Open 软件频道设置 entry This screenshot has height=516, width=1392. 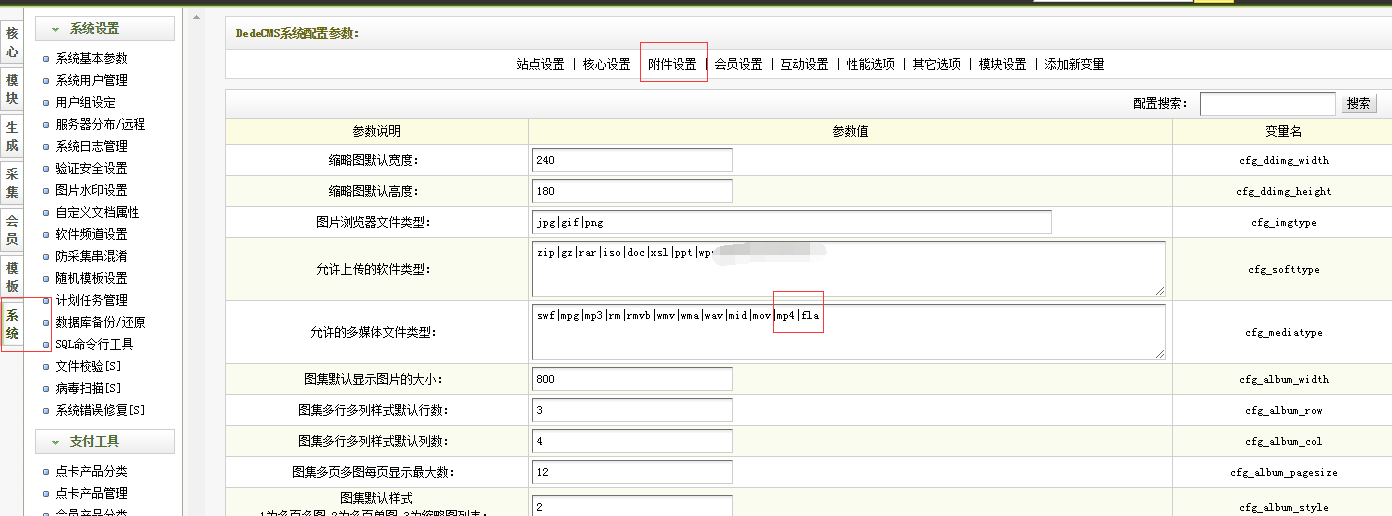tap(92, 234)
